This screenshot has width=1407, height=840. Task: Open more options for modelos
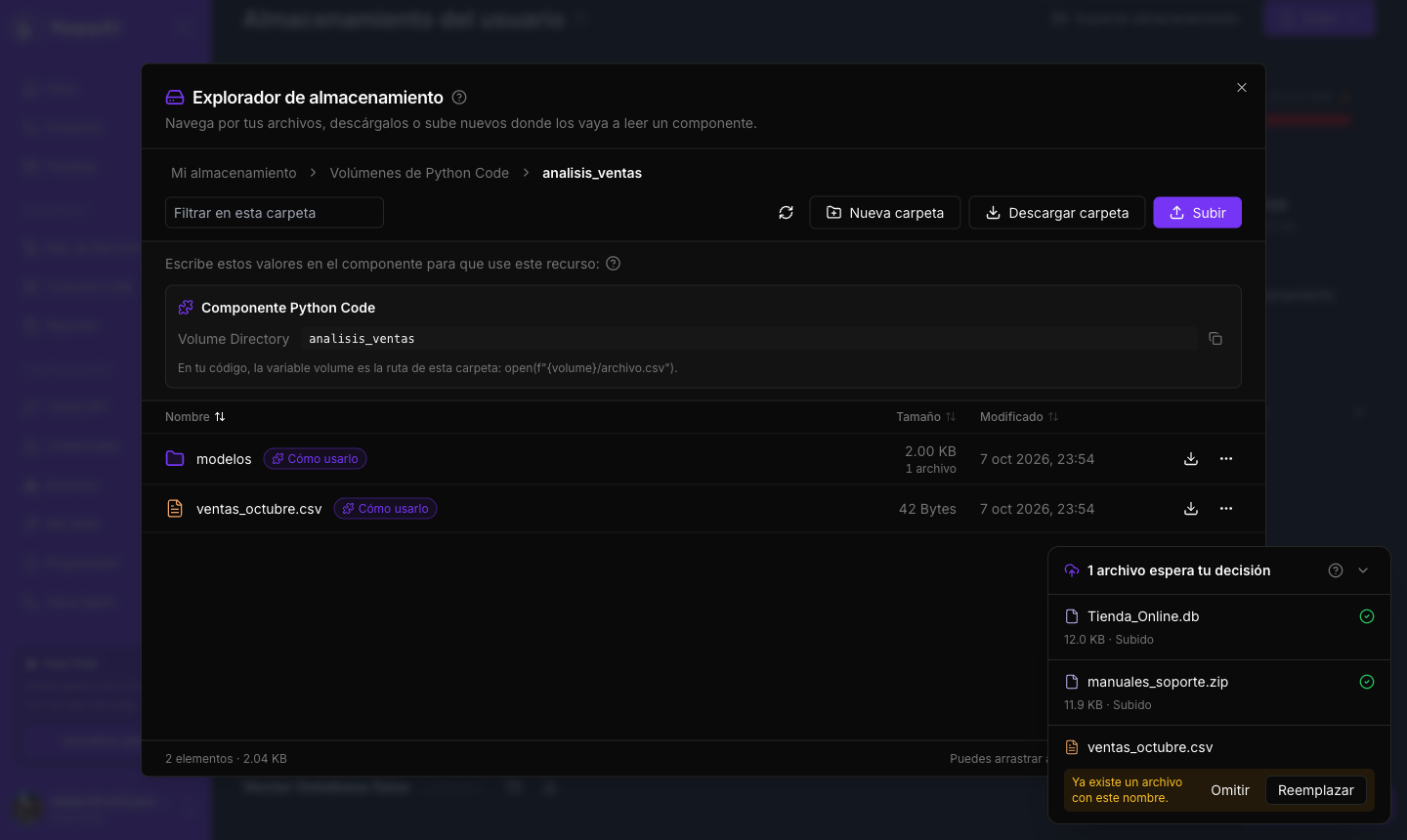1226,459
